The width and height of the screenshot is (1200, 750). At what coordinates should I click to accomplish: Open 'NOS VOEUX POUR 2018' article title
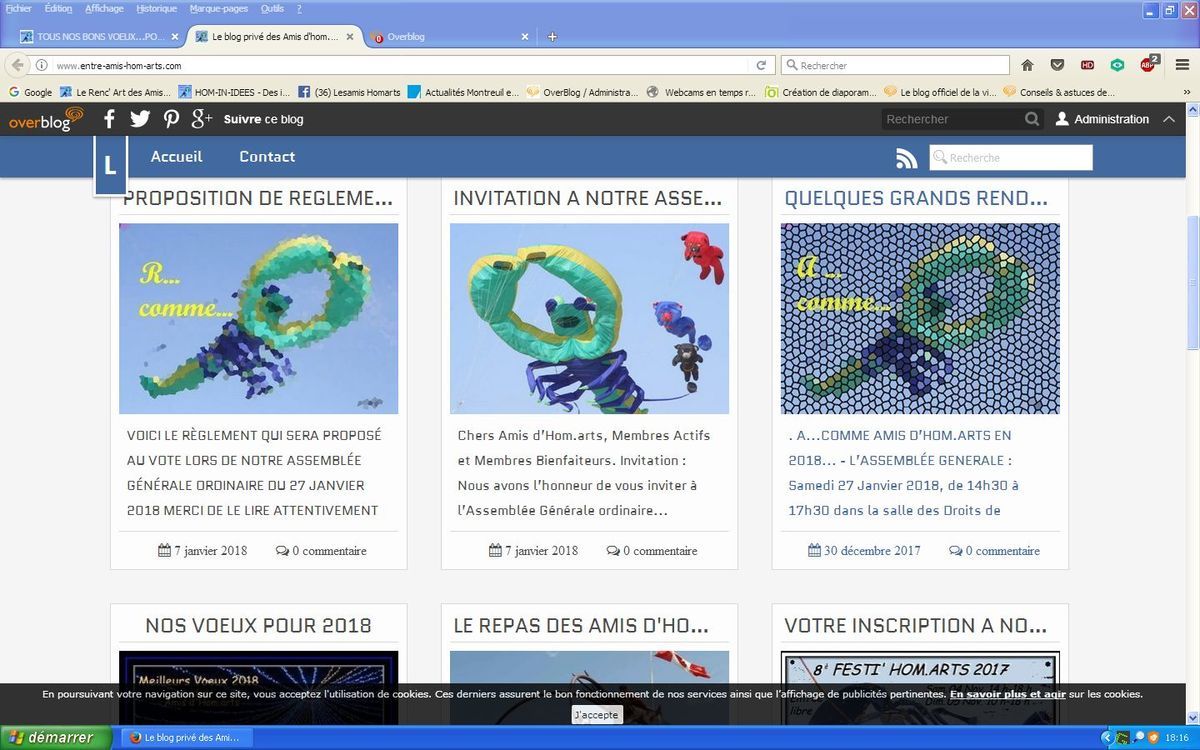tap(258, 626)
